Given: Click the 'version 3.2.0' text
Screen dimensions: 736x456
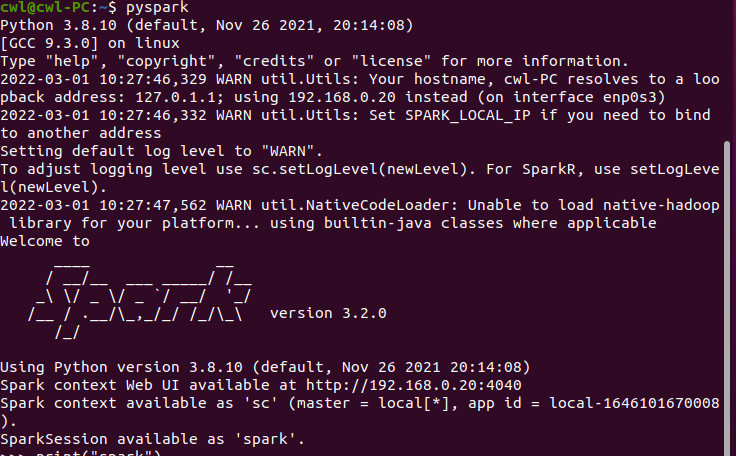Looking at the screenshot, I should 328,313.
